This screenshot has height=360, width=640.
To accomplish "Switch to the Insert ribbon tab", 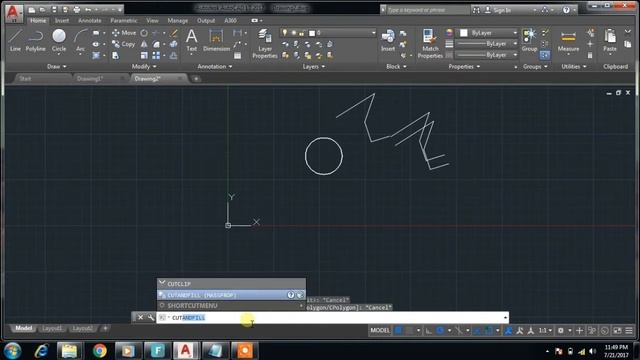I will [x=62, y=20].
